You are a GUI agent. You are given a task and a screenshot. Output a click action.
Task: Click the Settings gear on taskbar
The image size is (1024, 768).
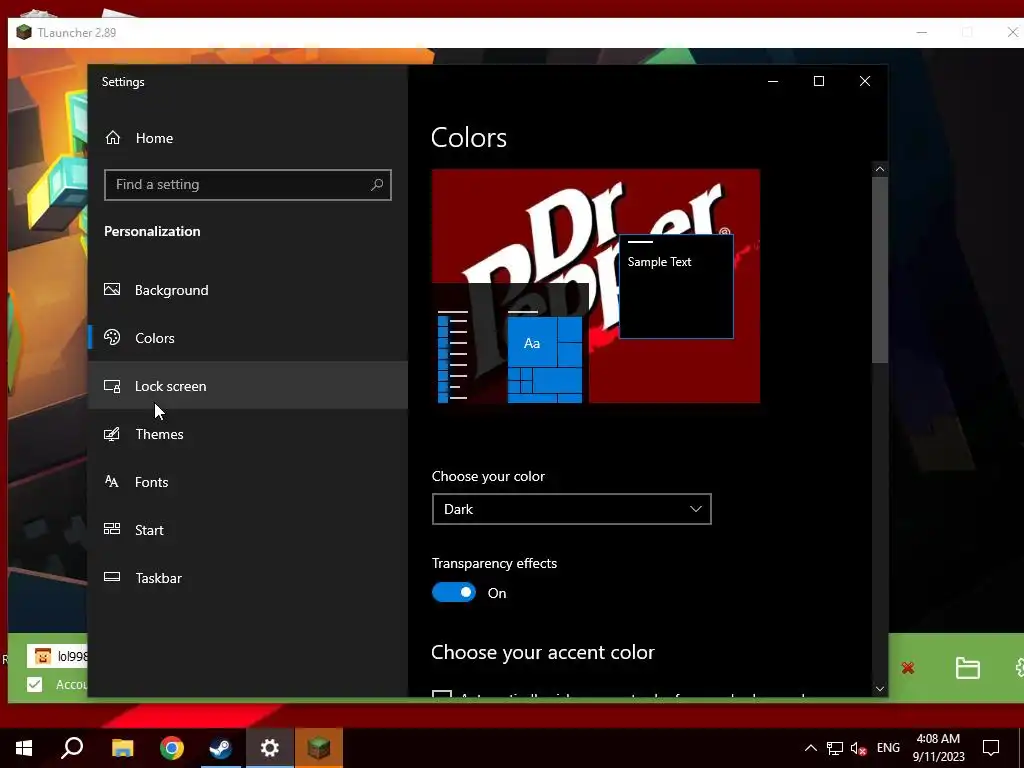(x=270, y=748)
